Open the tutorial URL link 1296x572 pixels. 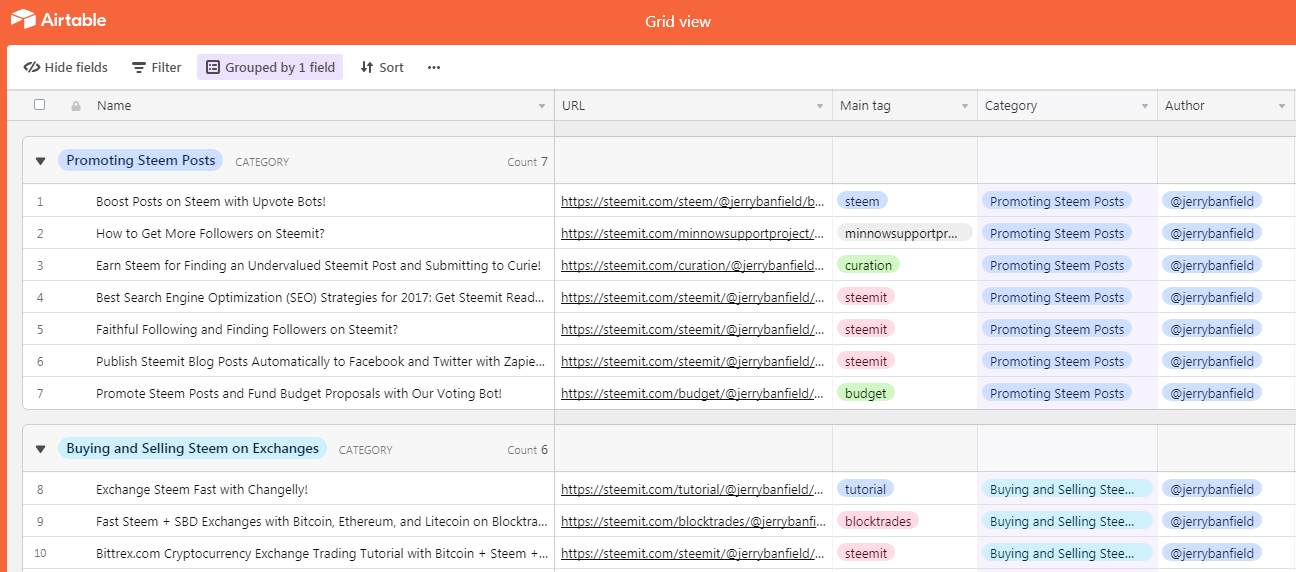(694, 489)
